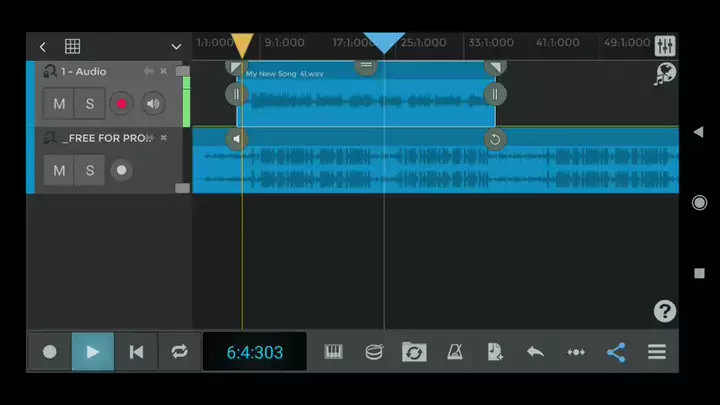Collapse the track panel with back arrow
This screenshot has width=720, height=405.
click(x=43, y=47)
